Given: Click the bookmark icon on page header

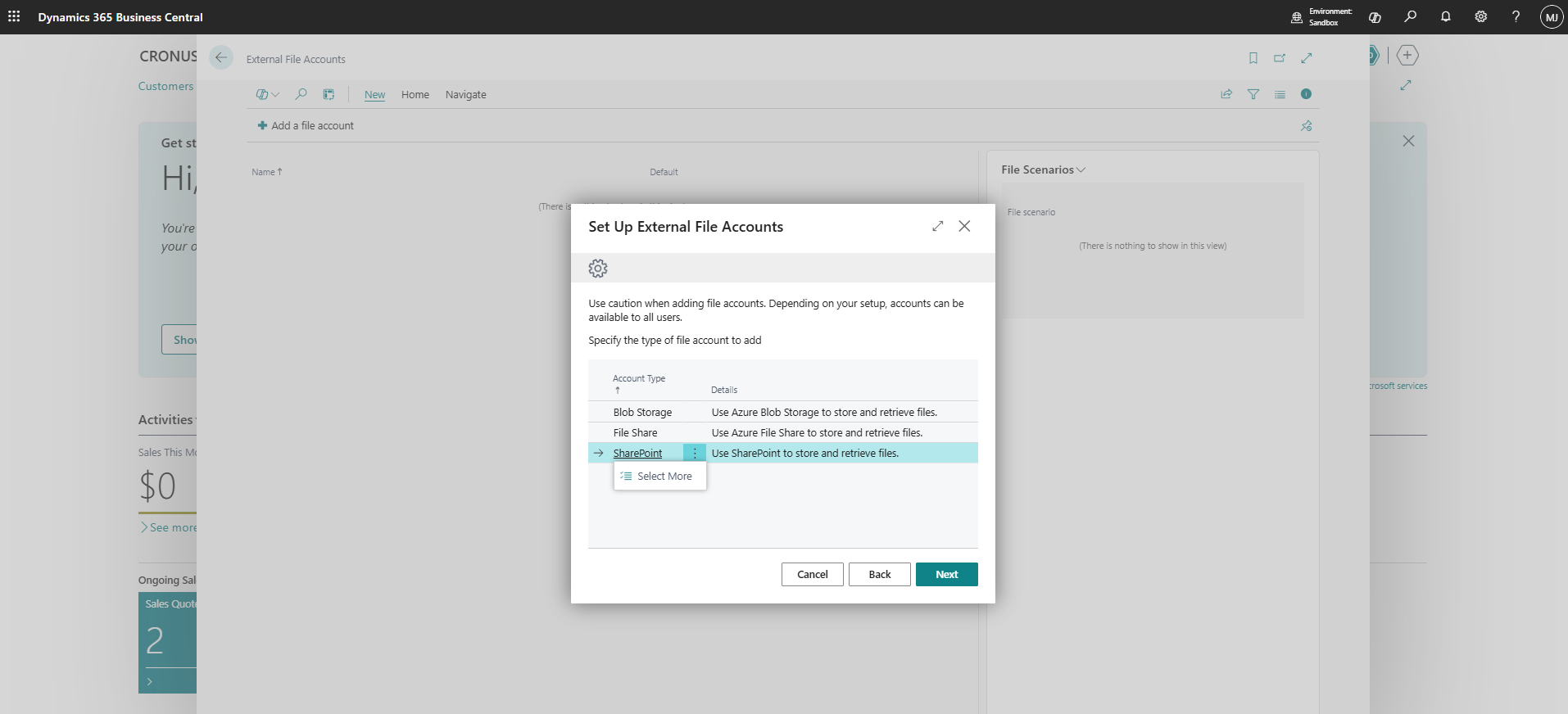Looking at the screenshot, I should pos(1253,58).
